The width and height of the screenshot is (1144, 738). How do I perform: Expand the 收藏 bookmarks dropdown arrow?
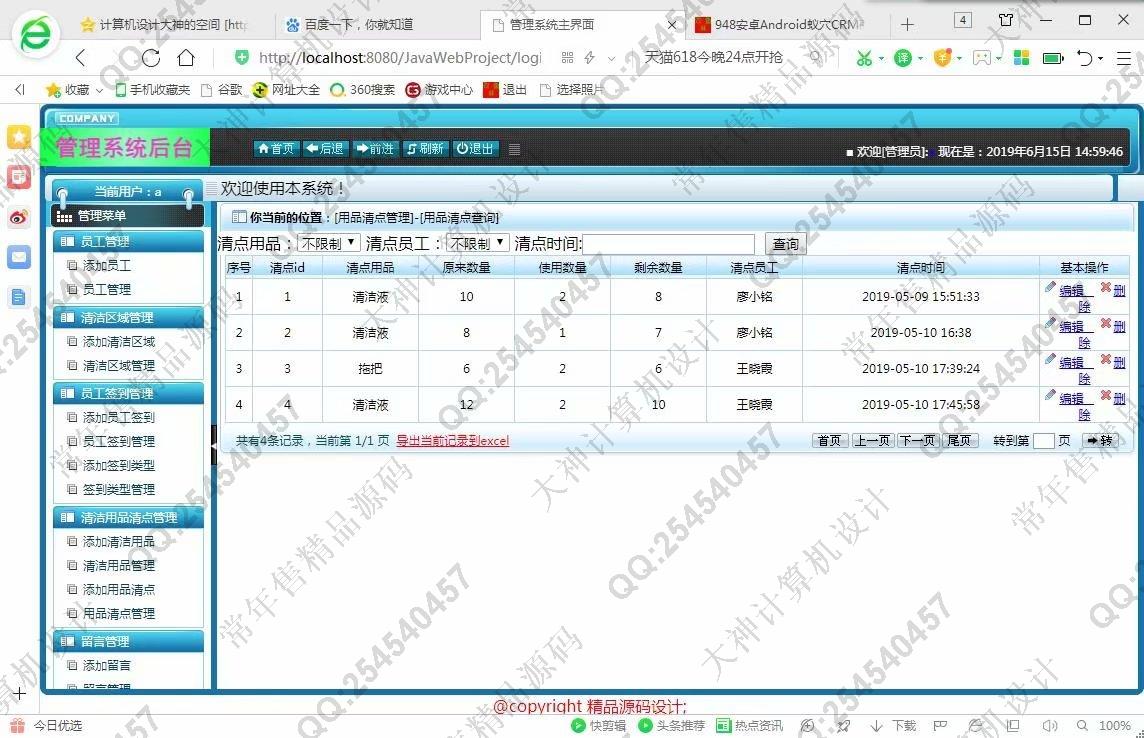[x=99, y=90]
